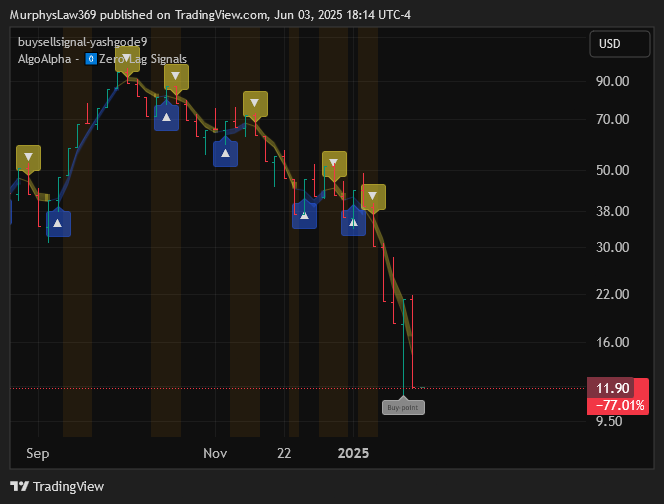
Task: Click the yellow sell marker near 90.00 level
Action: point(176,77)
